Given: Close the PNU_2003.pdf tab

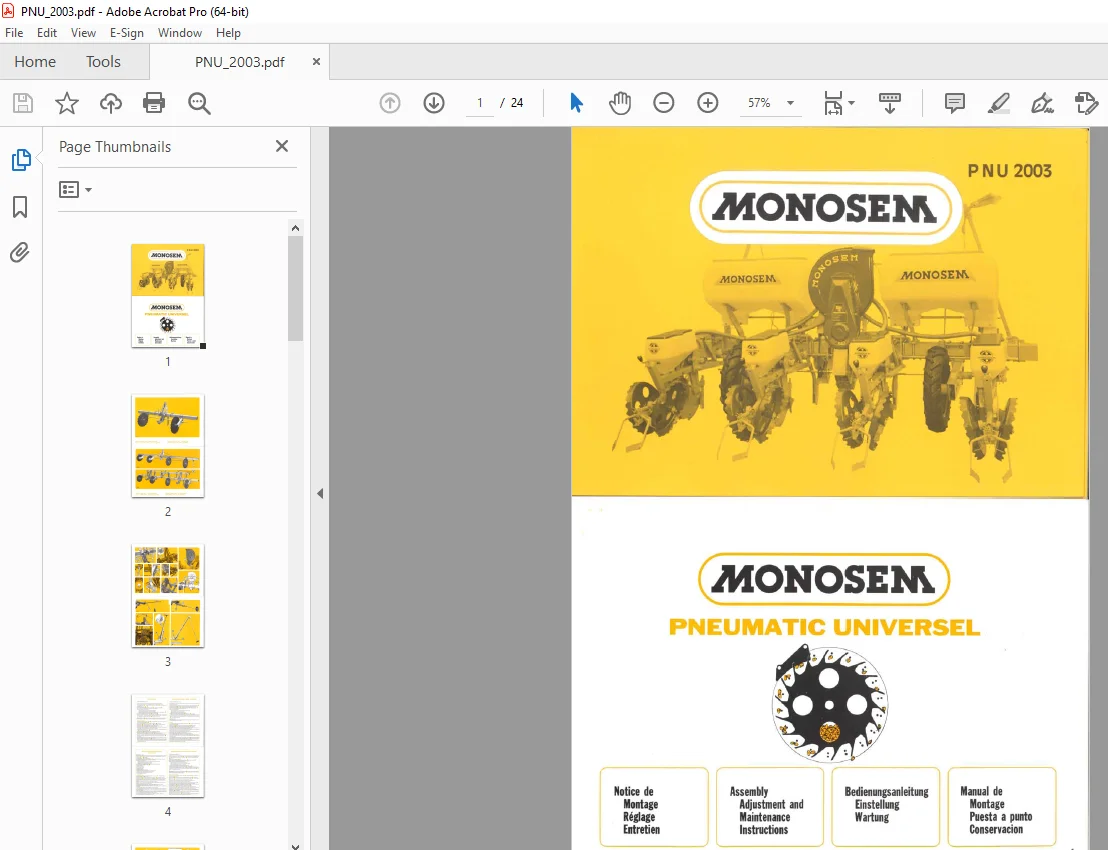Looking at the screenshot, I should (317, 61).
